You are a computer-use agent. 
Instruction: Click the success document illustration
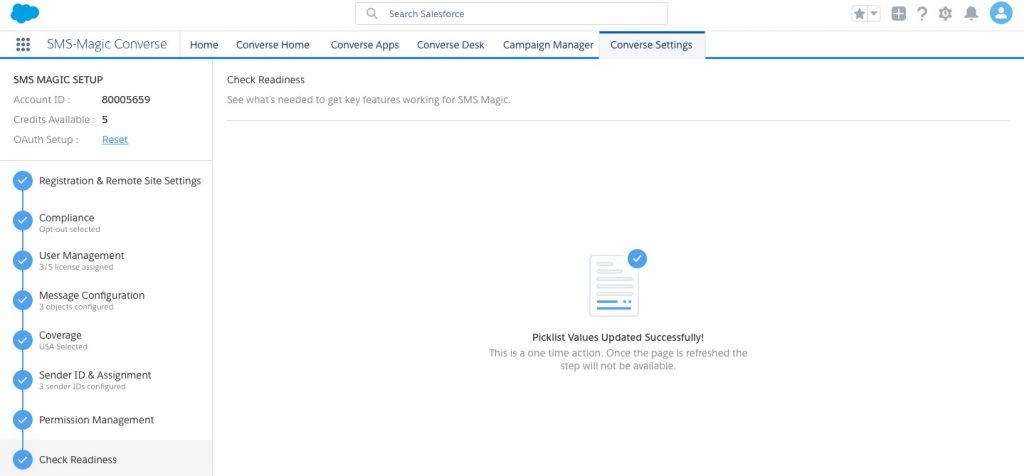[x=617, y=283]
